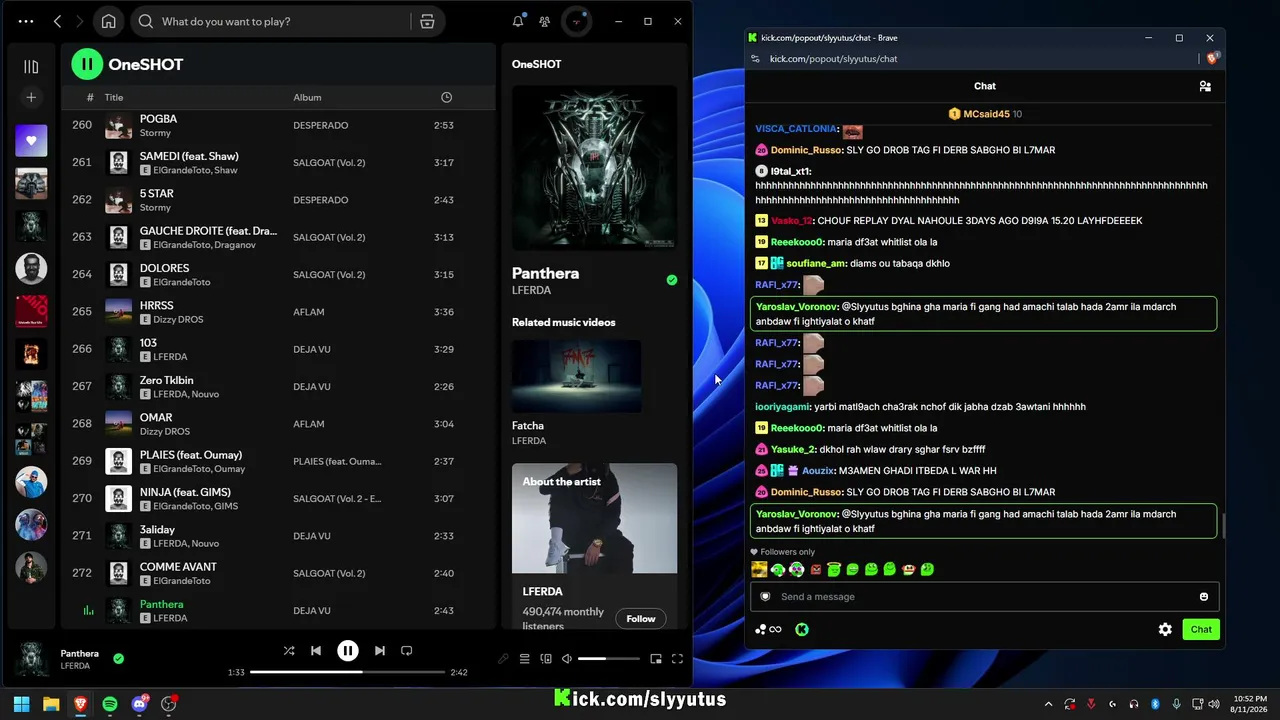Click the Zero Tklbin track title
This screenshot has height=720, width=1280.
click(x=166, y=380)
